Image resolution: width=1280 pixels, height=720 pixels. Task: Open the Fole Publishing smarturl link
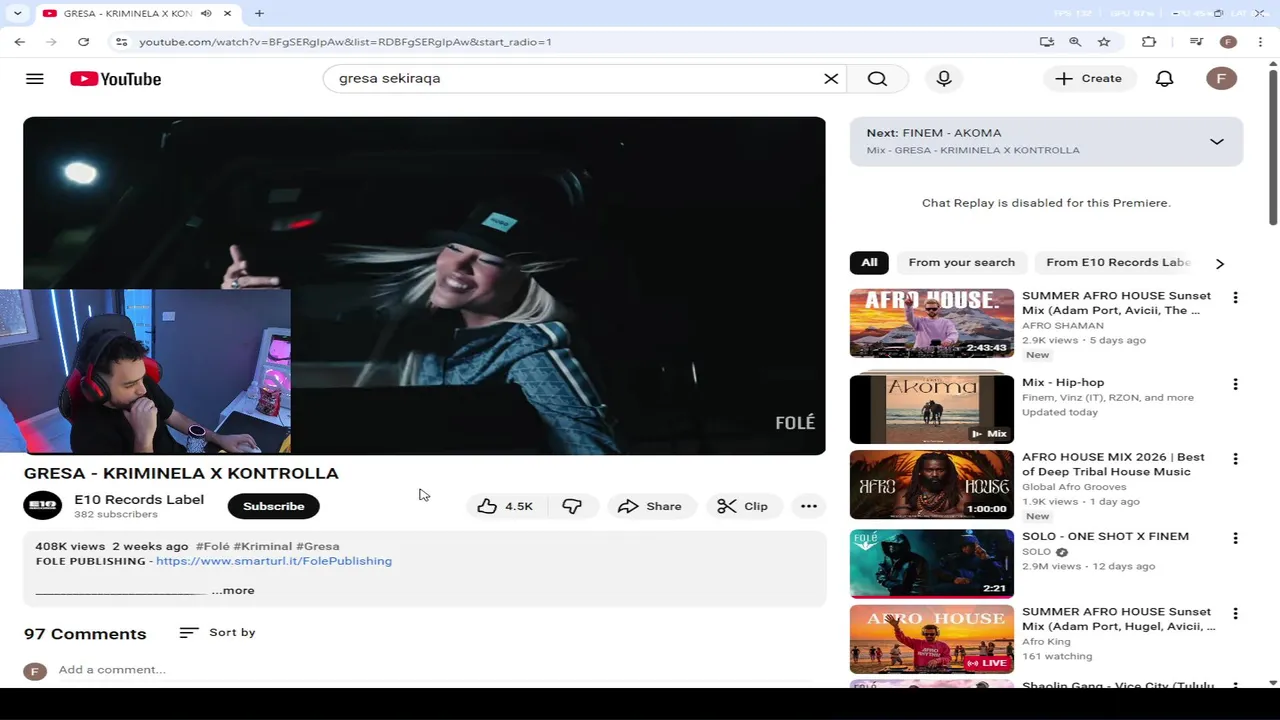(274, 561)
